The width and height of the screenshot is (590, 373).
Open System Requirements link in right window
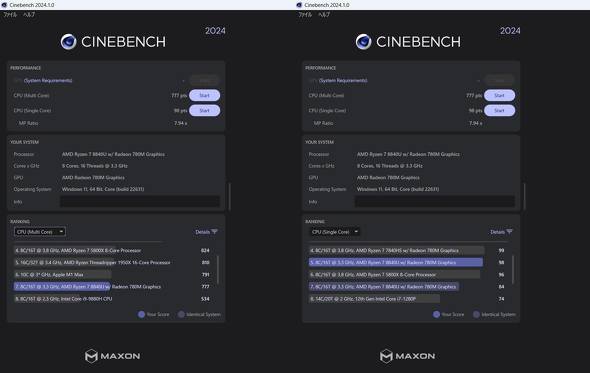click(x=343, y=81)
